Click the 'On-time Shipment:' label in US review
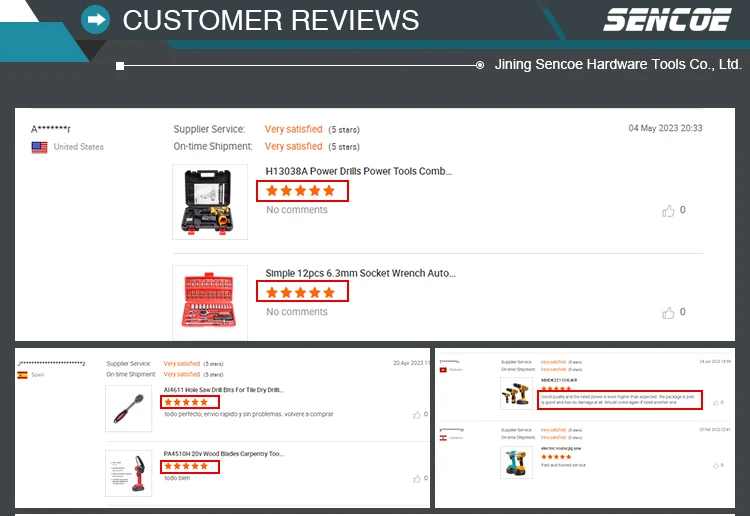 (213, 146)
